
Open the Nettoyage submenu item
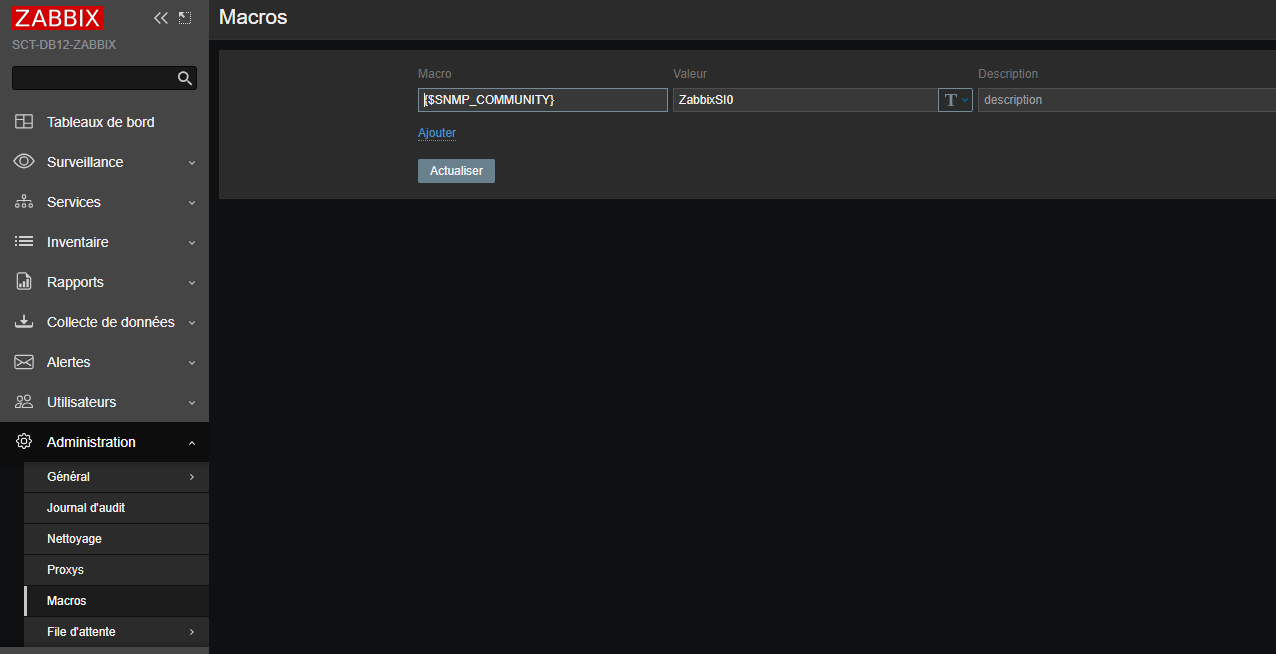click(74, 539)
